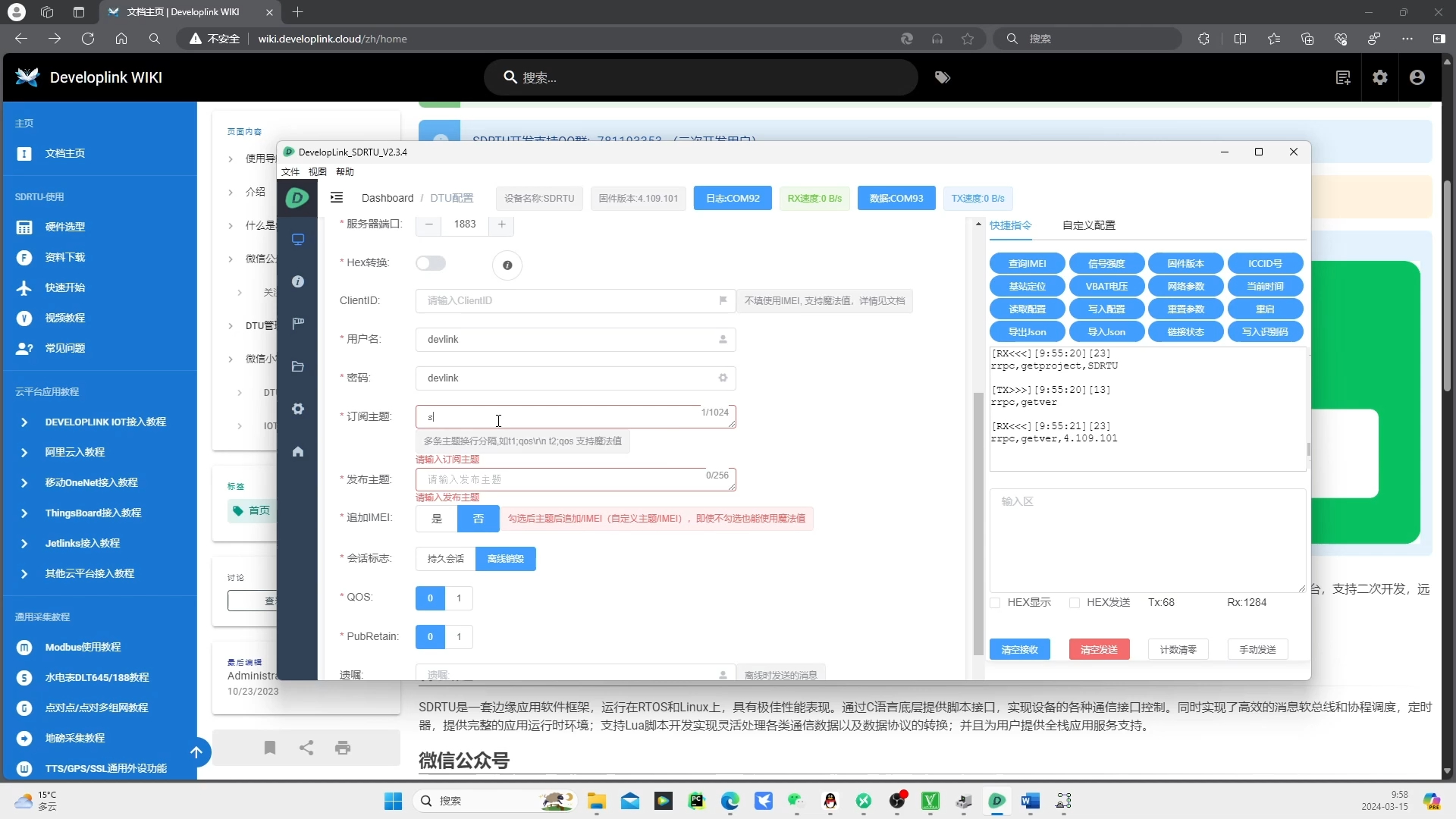Click the 清空发送 button
The width and height of the screenshot is (1456, 819).
1100,650
